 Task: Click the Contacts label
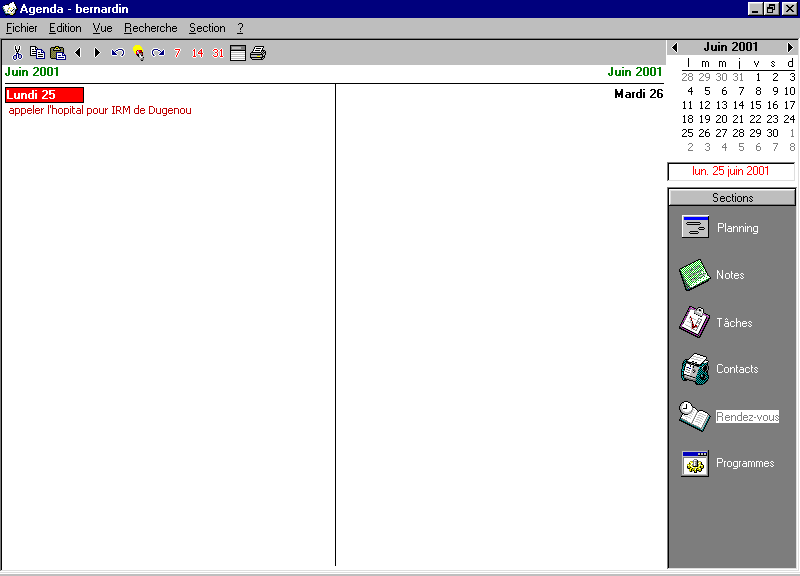click(x=737, y=369)
